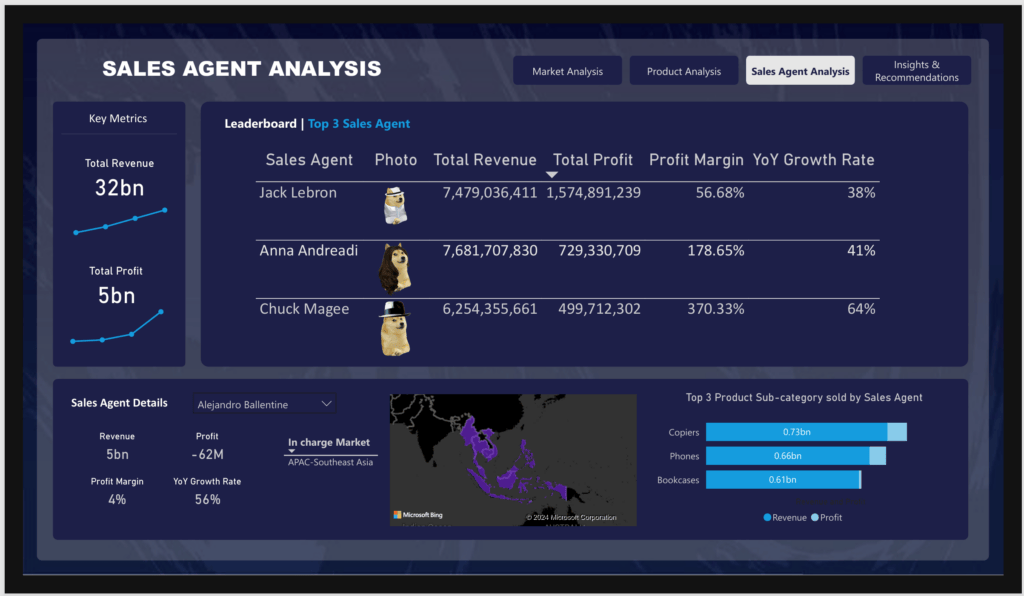
Task: Click Jack Lebron's dog photo
Action: (x=395, y=206)
